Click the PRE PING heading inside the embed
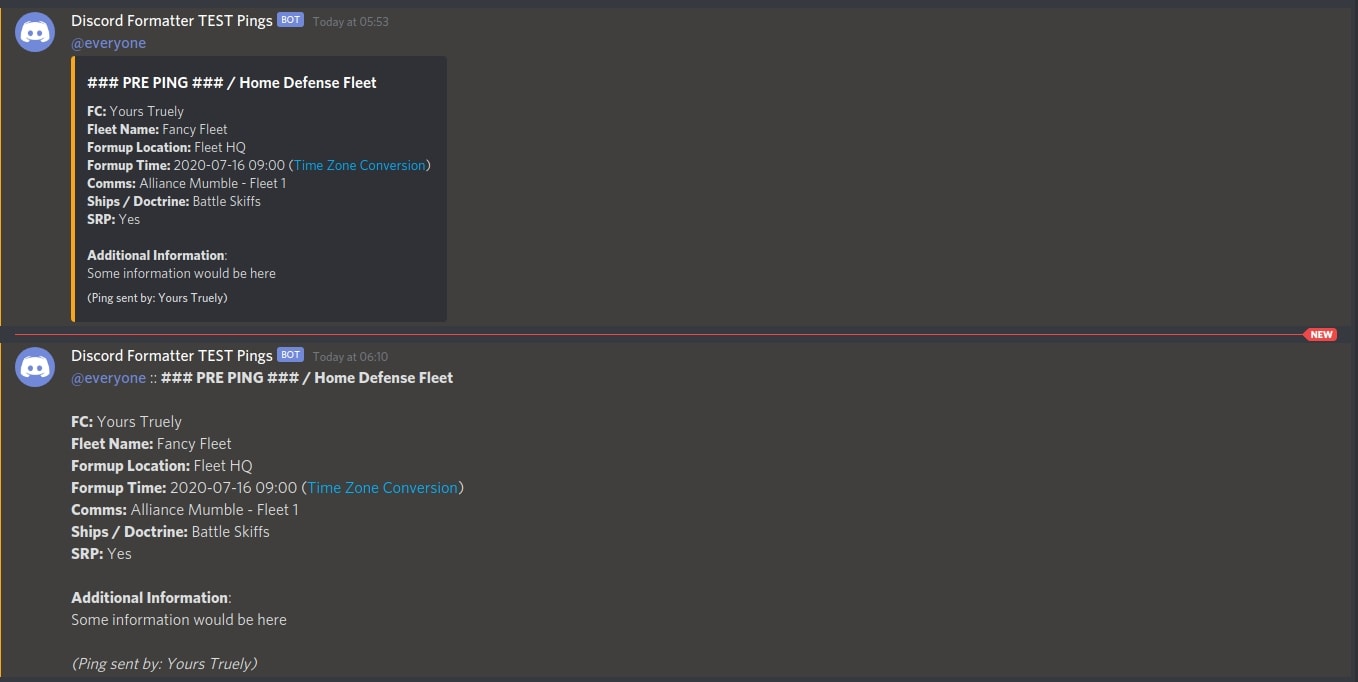Viewport: 1358px width, 682px height. click(x=231, y=82)
